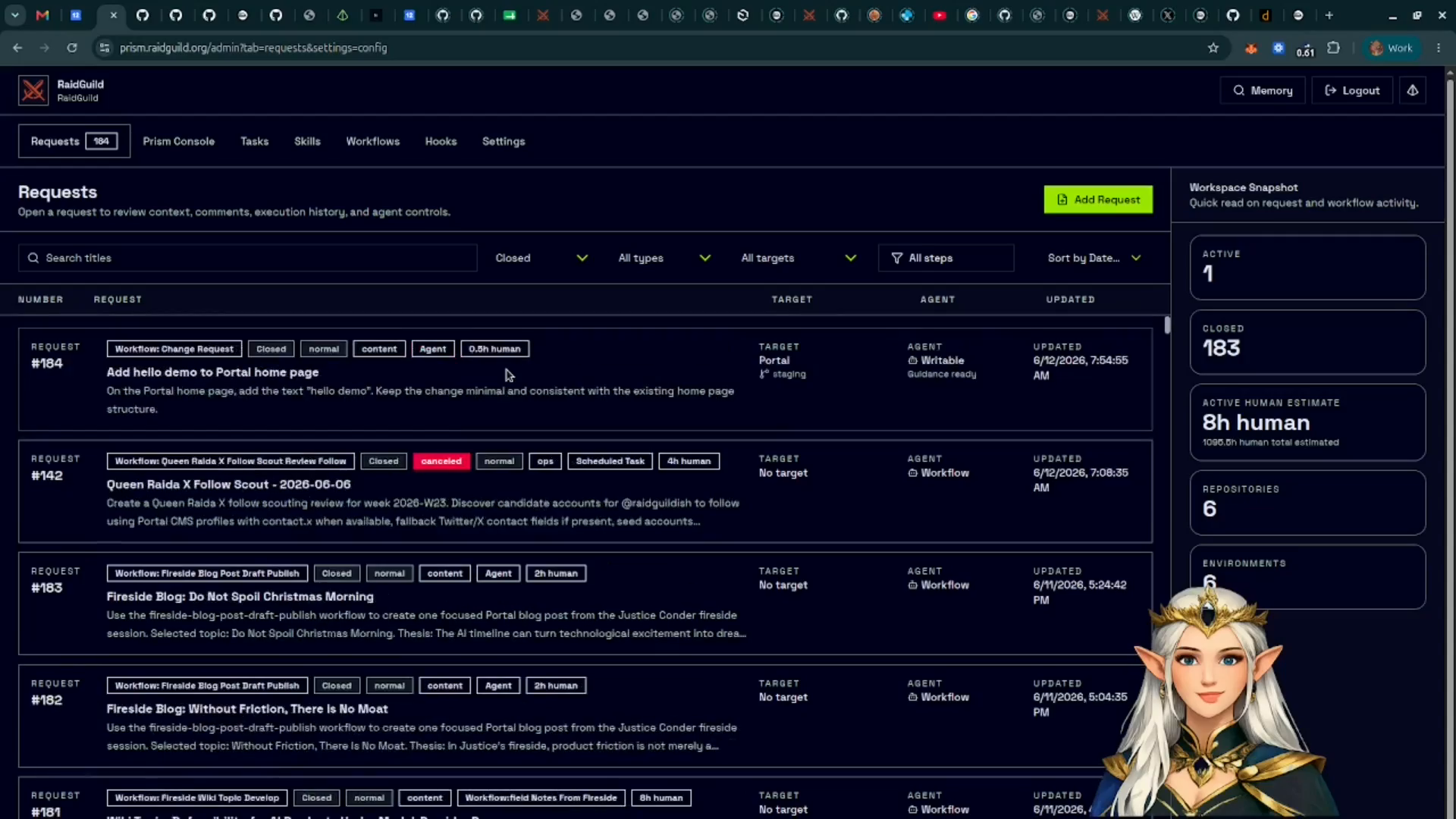Click the Repositories card
This screenshot has height=819, width=1456.
click(x=1307, y=503)
